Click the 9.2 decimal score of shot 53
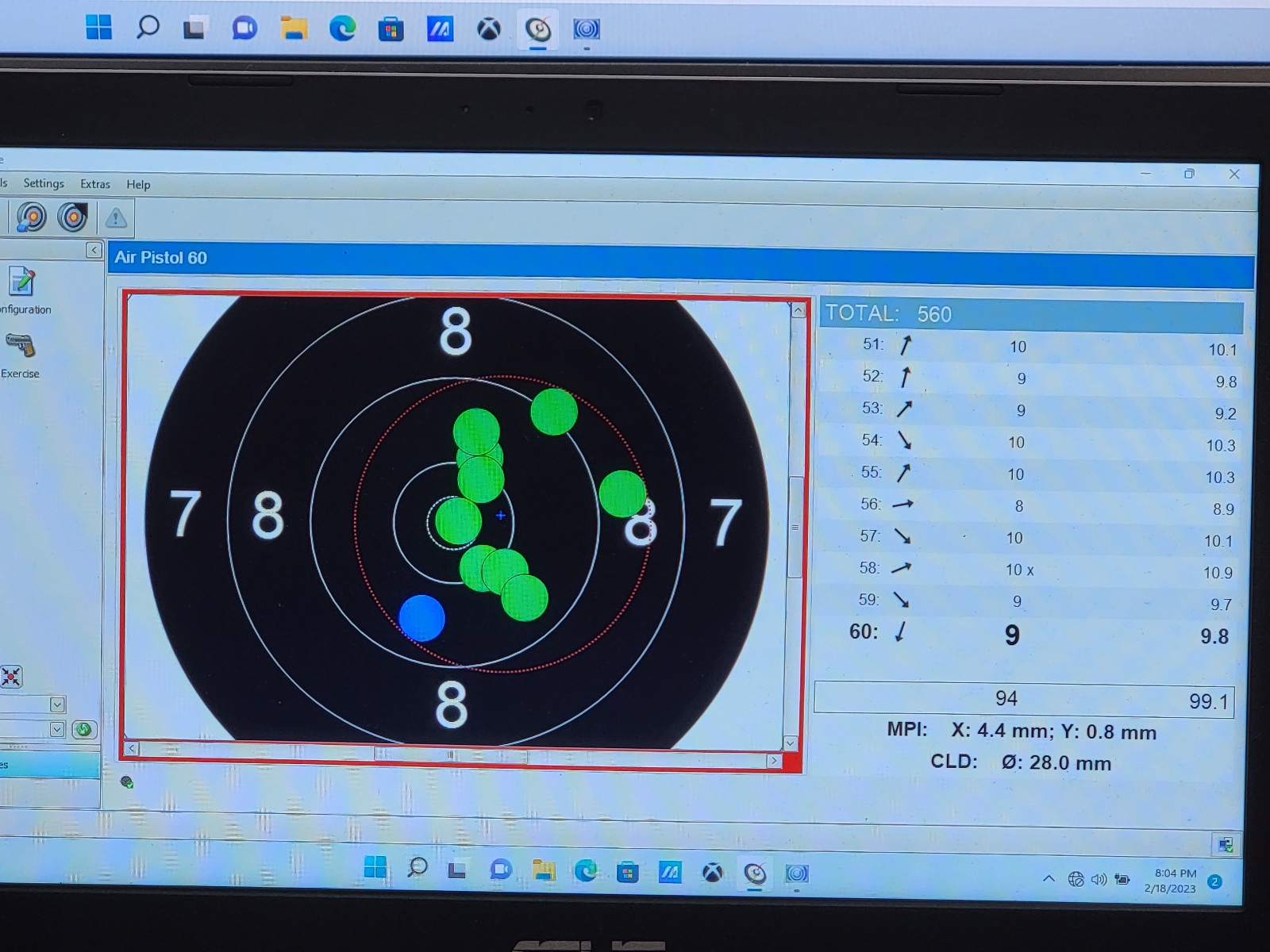The height and width of the screenshot is (952, 1270). click(1226, 413)
